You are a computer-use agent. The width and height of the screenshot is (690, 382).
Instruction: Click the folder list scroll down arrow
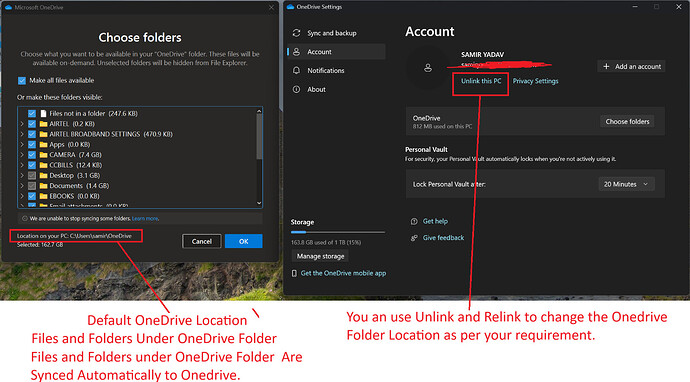259,203
